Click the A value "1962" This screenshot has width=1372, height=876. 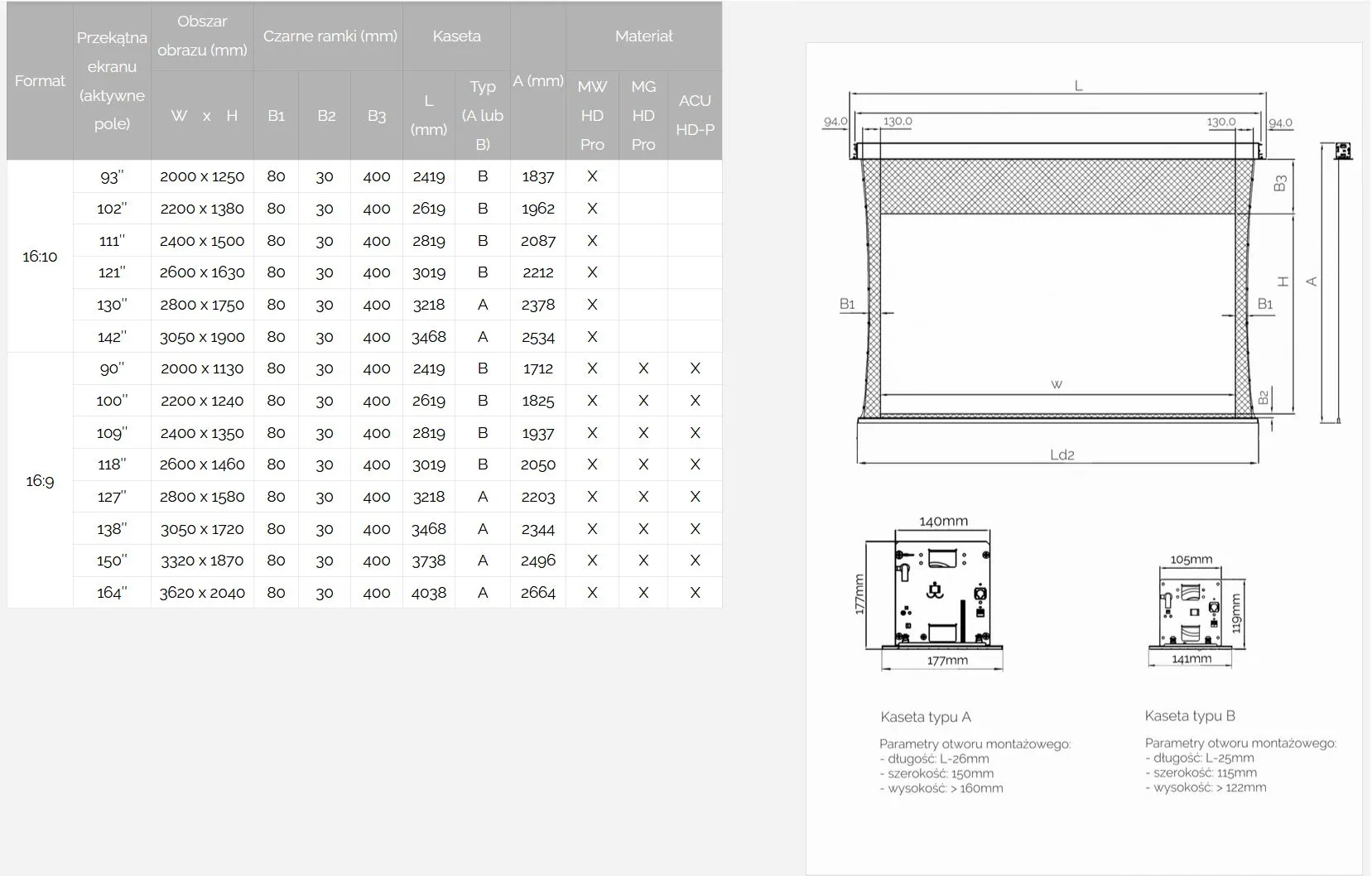538,209
